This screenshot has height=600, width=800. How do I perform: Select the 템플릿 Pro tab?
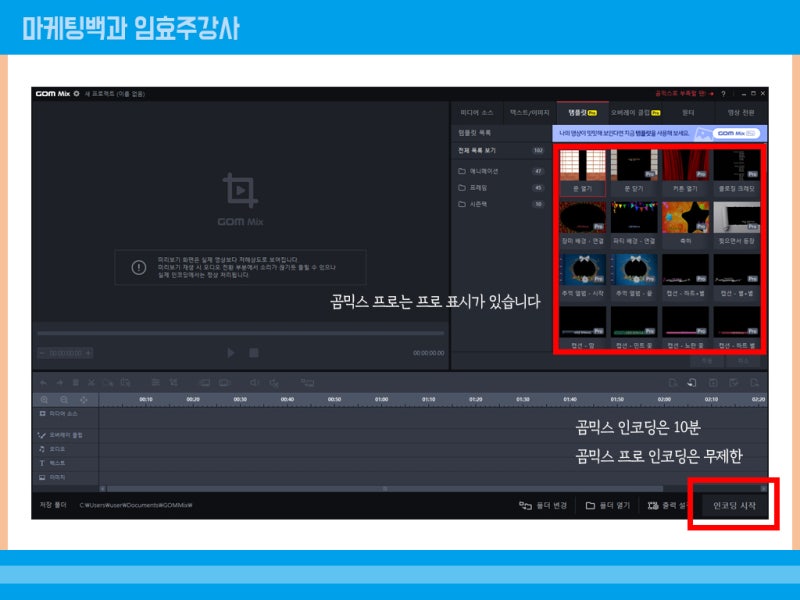coord(582,112)
